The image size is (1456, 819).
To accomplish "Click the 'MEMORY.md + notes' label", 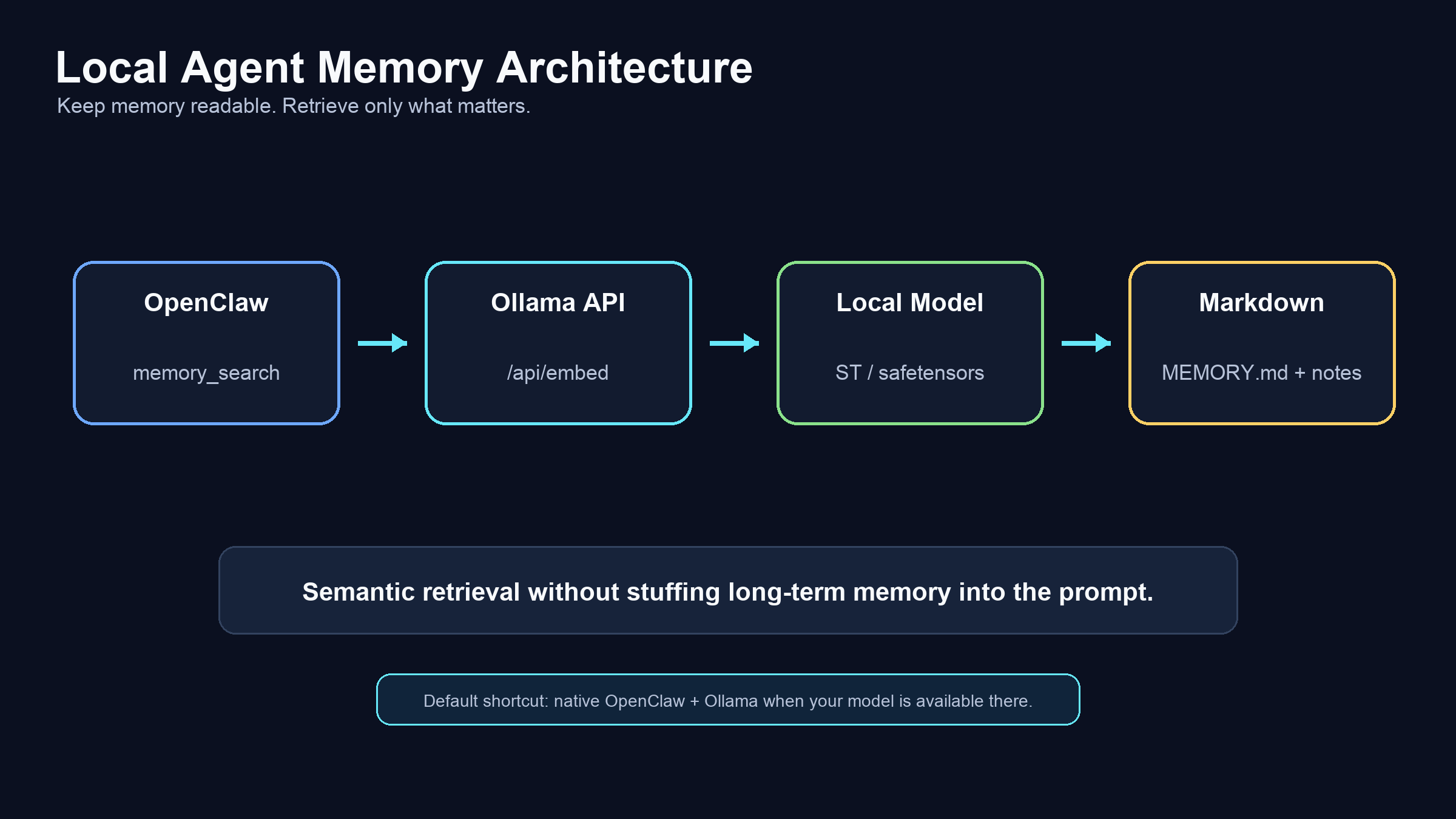I will pos(1262,373).
